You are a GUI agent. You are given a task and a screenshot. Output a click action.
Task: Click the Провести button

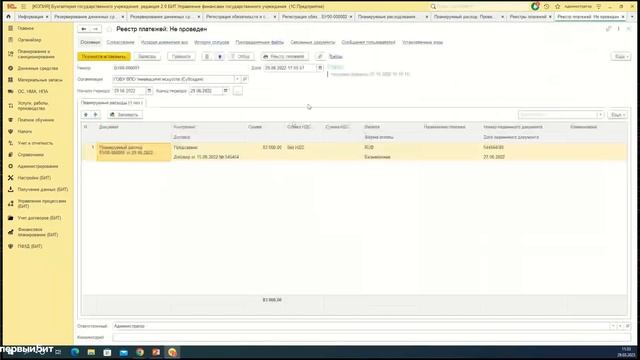181,56
